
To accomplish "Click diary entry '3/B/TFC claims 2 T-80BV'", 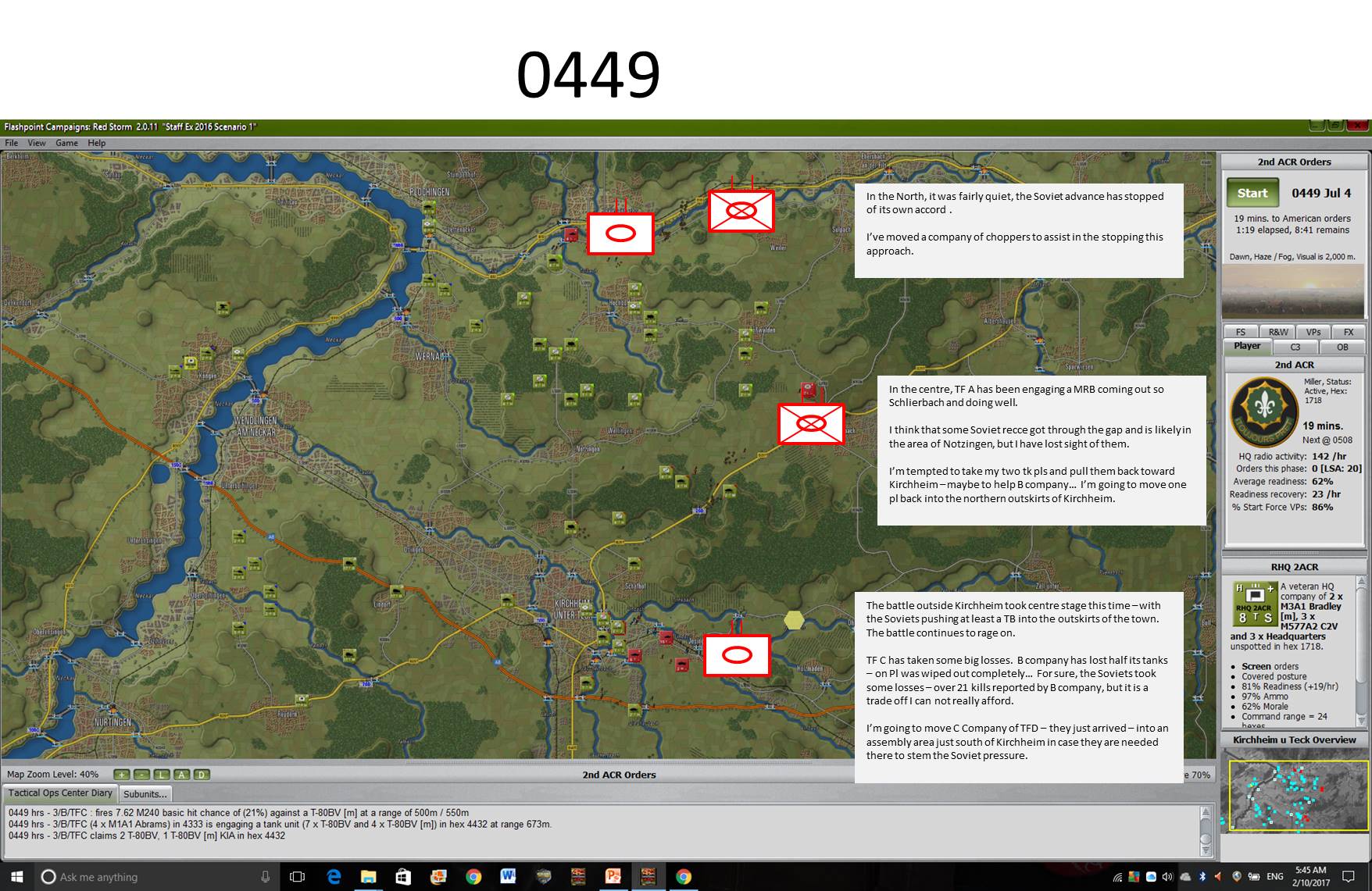I will click(147, 836).
